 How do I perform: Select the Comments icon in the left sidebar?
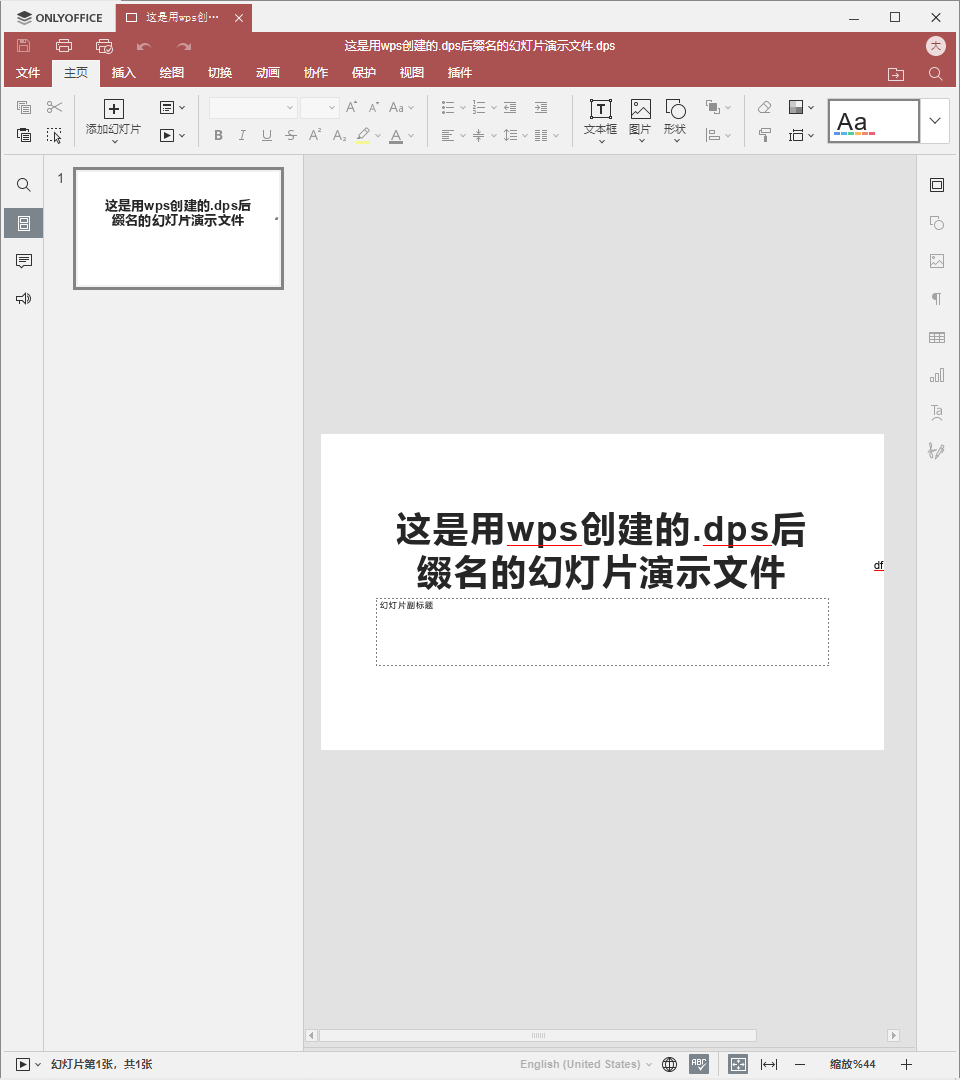(x=23, y=261)
